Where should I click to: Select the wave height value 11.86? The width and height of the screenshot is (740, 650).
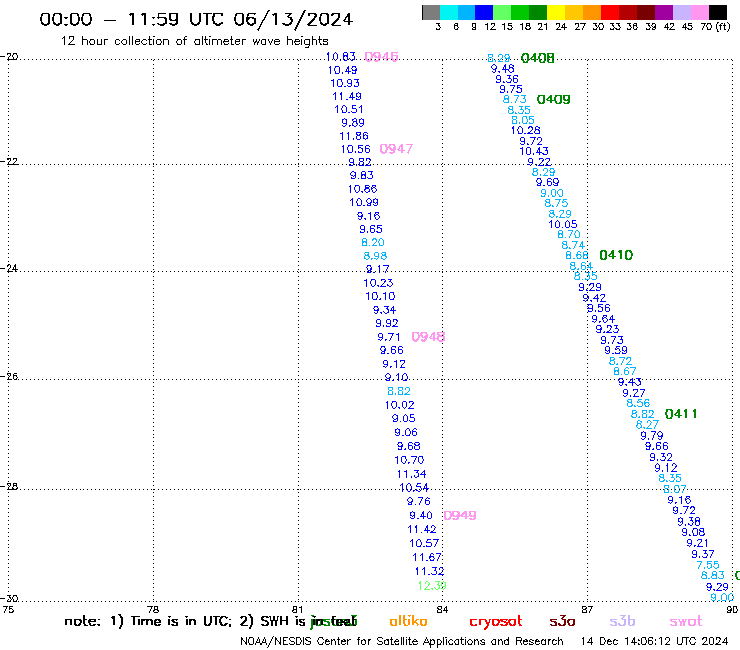[353, 136]
